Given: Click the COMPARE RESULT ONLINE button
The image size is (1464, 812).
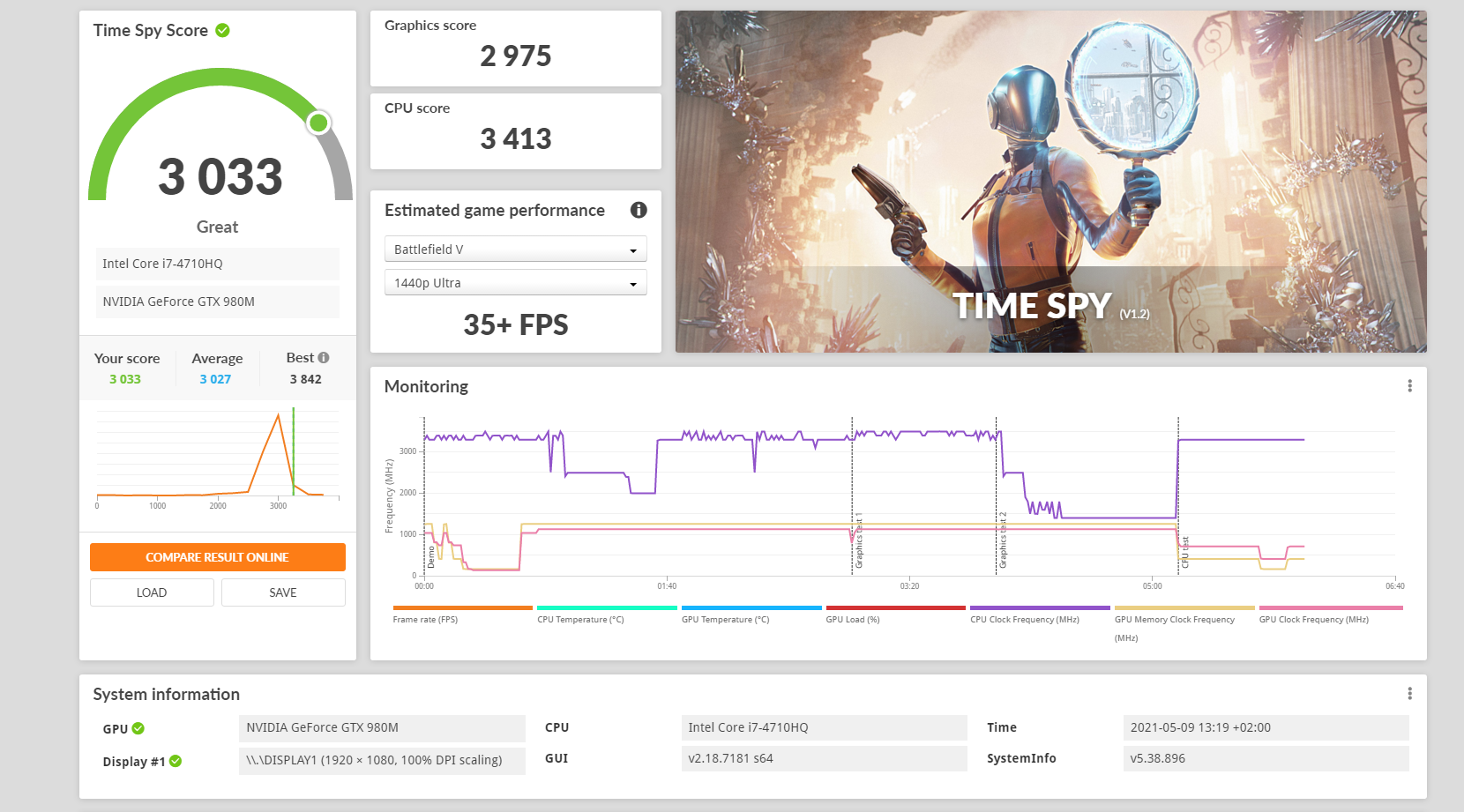Looking at the screenshot, I should 218,557.
